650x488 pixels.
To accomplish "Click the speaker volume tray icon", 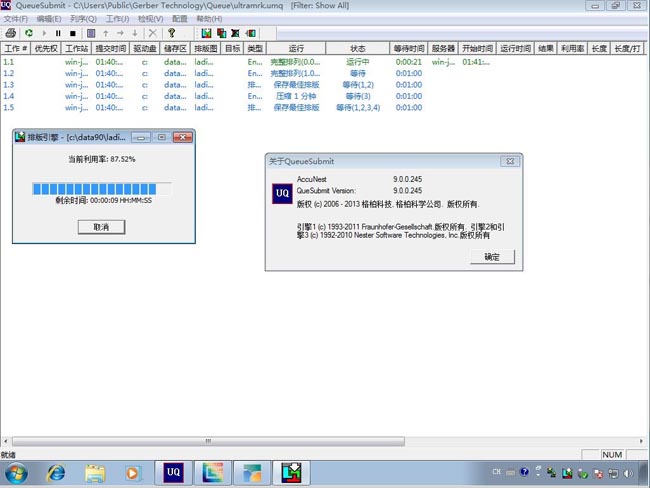I will (629, 473).
